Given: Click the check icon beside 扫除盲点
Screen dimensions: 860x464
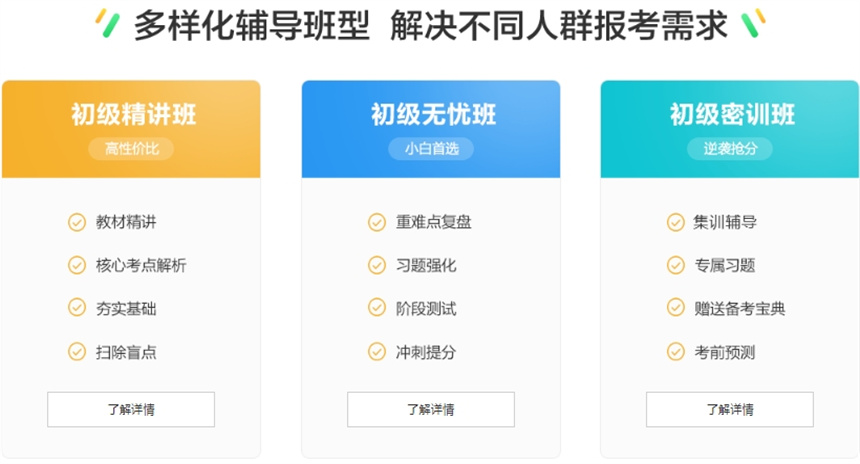Looking at the screenshot, I should click(x=77, y=352).
